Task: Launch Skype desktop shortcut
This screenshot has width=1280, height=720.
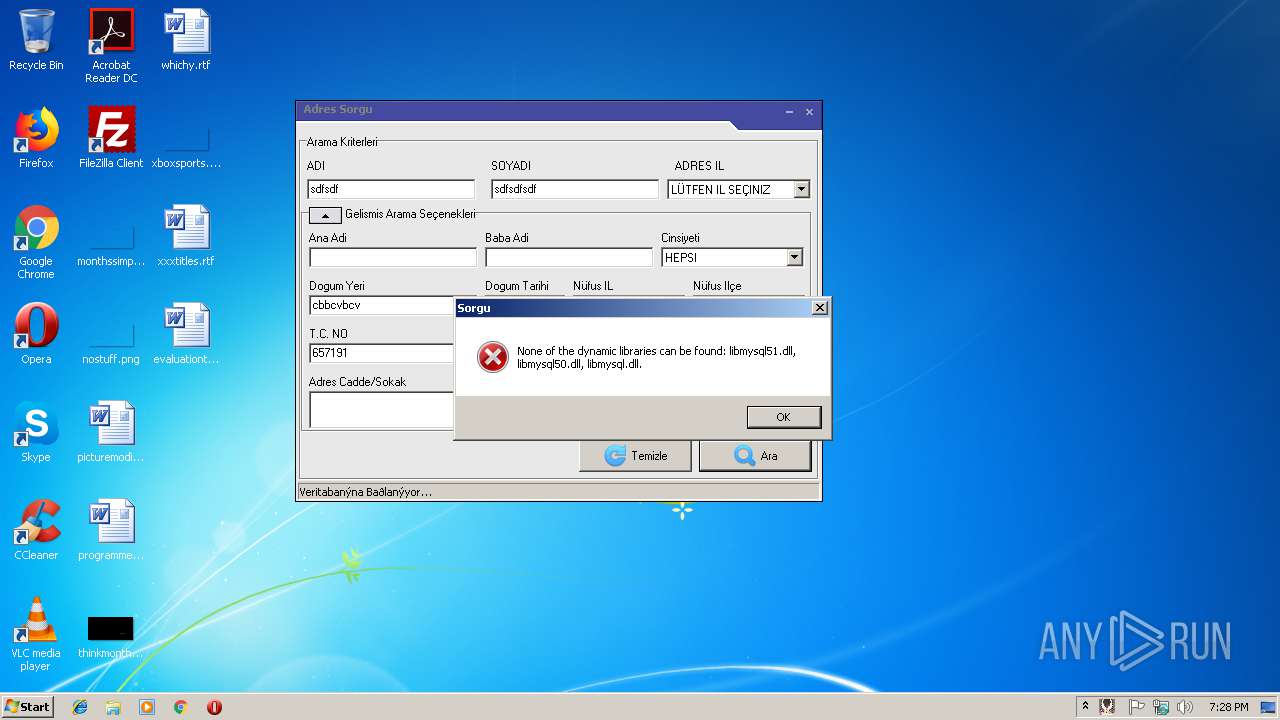Action: click(36, 432)
